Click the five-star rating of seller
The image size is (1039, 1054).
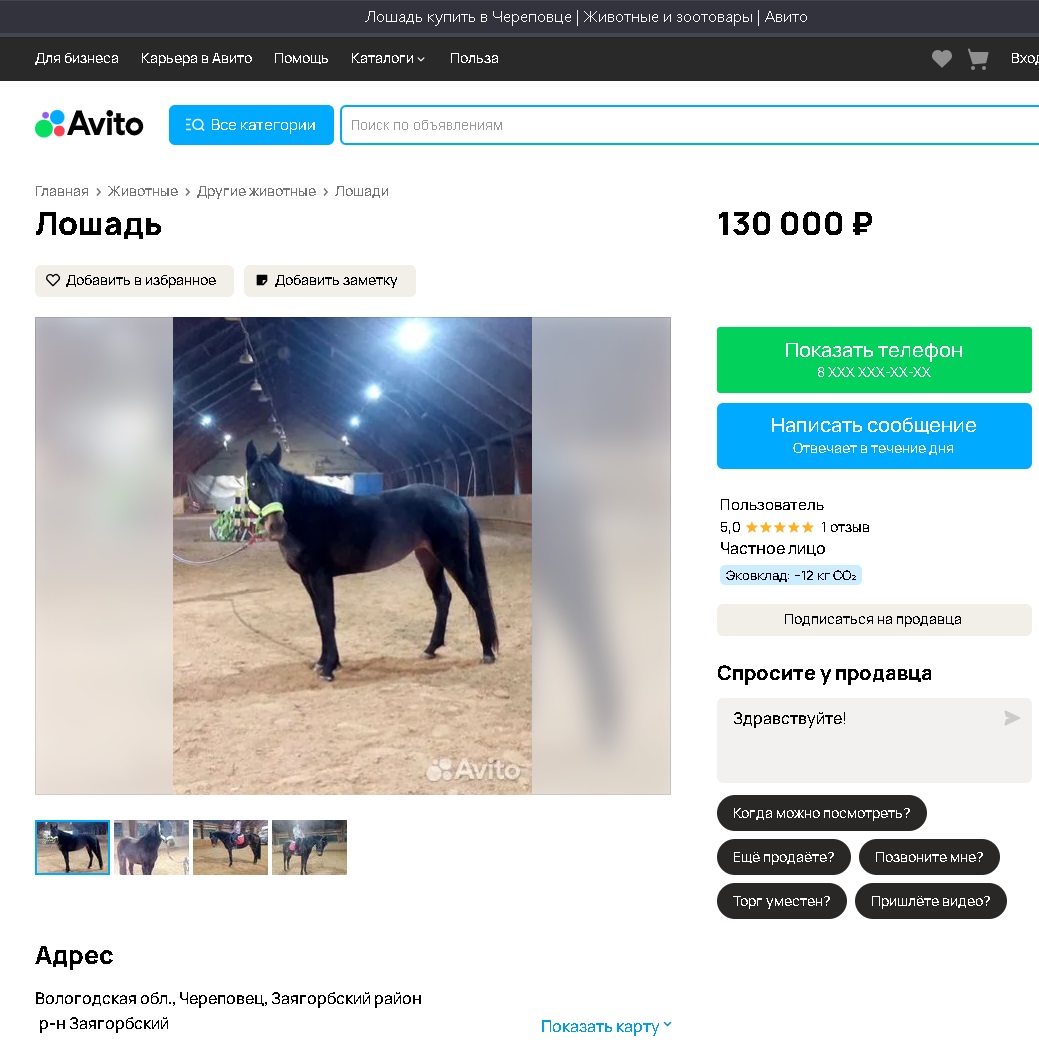[780, 527]
